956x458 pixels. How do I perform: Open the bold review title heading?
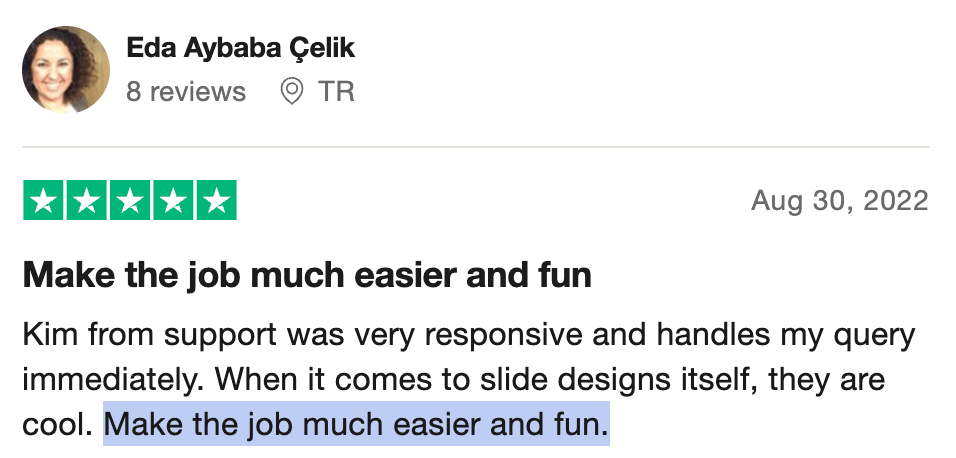point(307,276)
